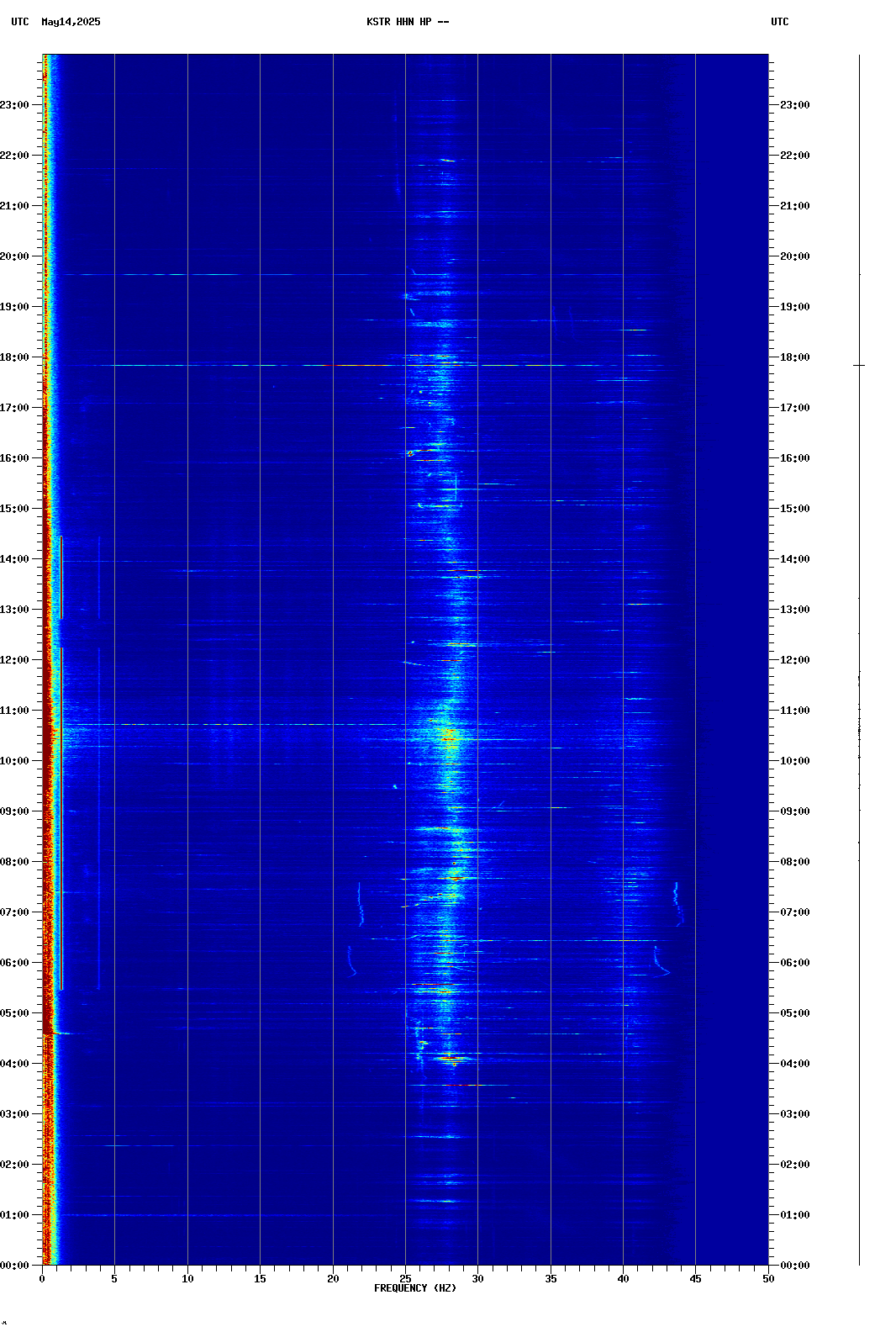Select 12:00 on the right time axis
The width and height of the screenshot is (896, 1332).
click(x=795, y=660)
